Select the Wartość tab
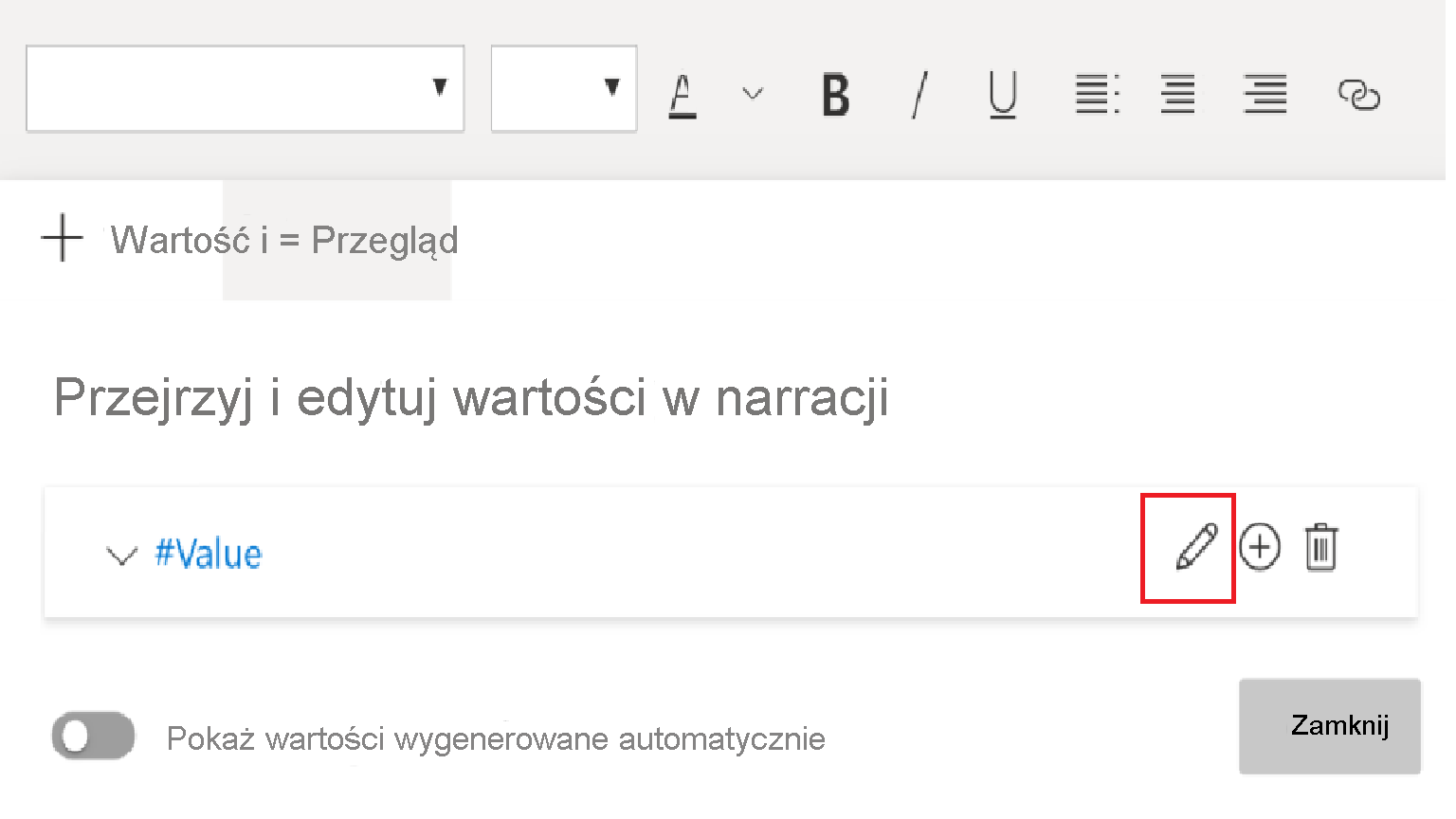The width and height of the screenshot is (1456, 819). click(x=181, y=240)
